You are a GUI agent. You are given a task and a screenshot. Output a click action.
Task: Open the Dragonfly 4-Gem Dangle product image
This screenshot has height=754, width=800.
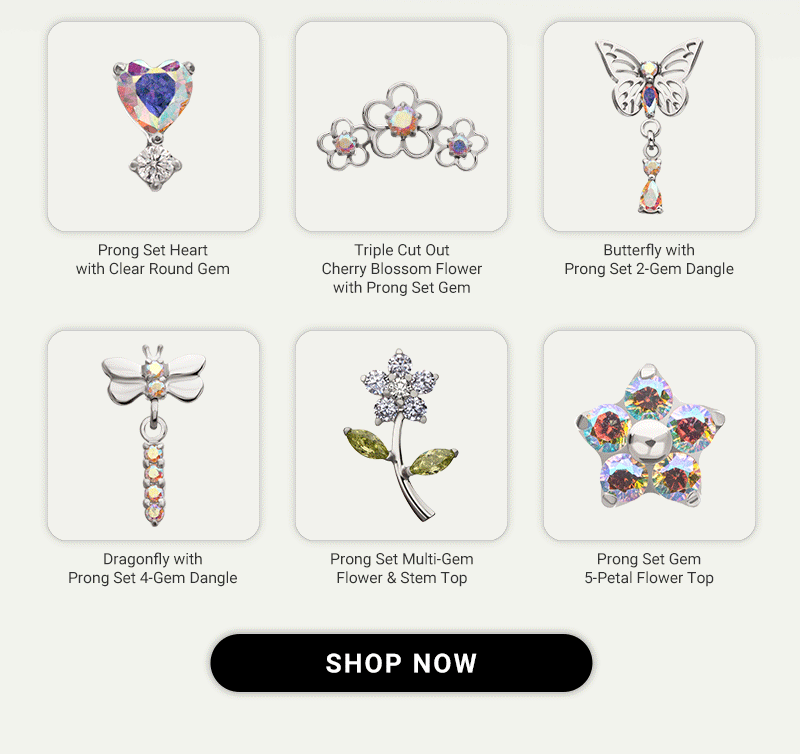coord(154,435)
